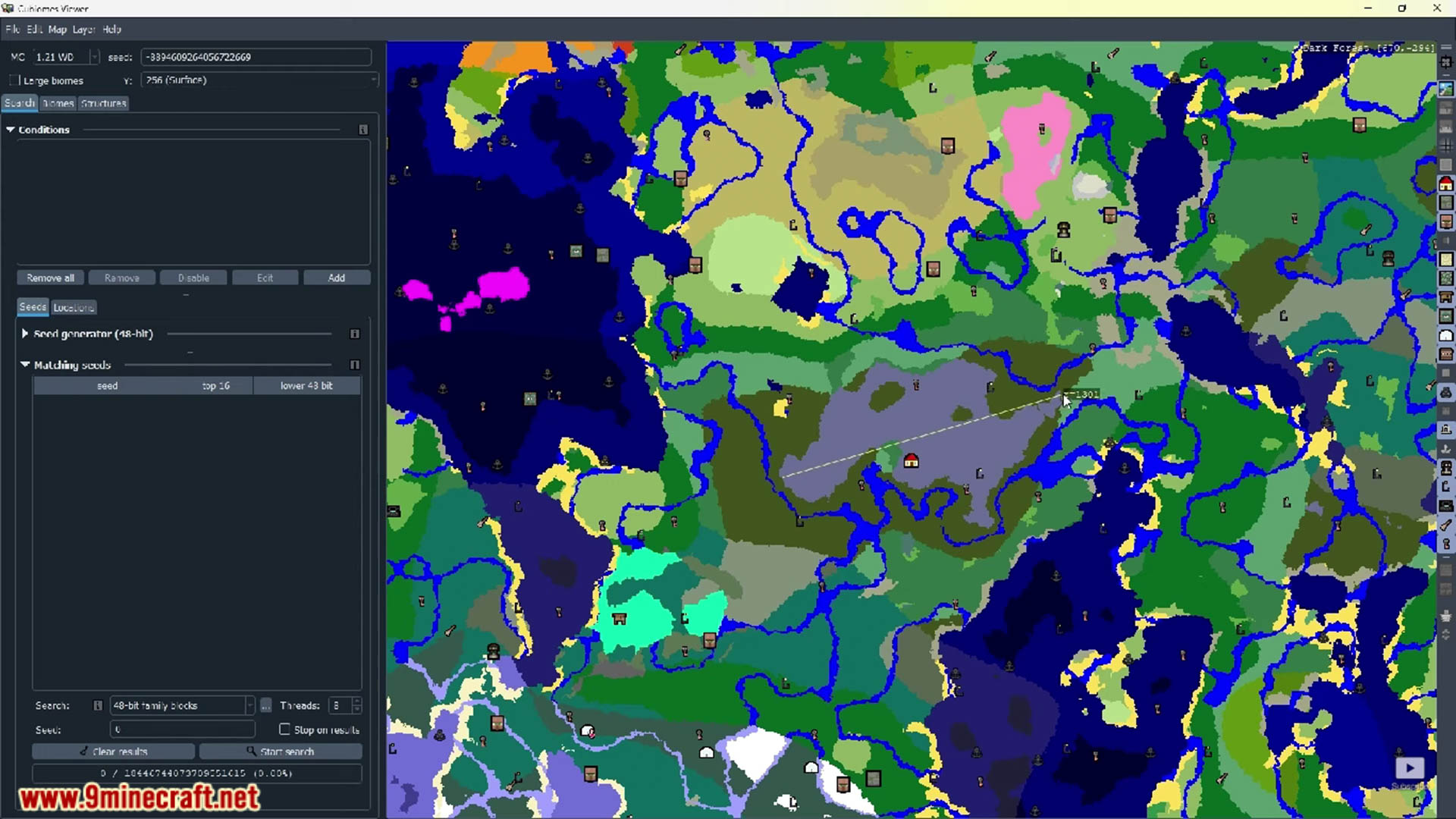This screenshot has height=819, width=1456.
Task: Click the starting Seed input field
Action: tap(183, 729)
